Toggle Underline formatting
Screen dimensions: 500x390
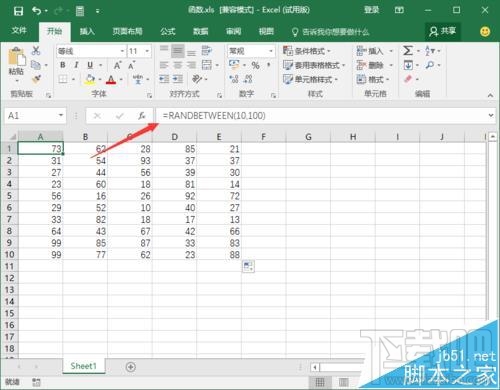(x=90, y=65)
